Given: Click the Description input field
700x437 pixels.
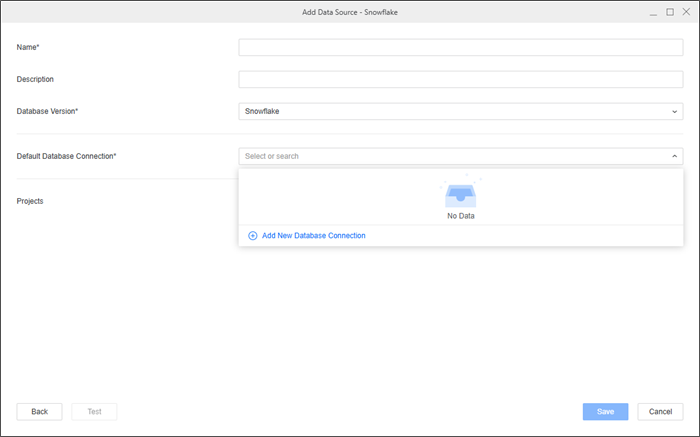Looking at the screenshot, I should coord(461,79).
